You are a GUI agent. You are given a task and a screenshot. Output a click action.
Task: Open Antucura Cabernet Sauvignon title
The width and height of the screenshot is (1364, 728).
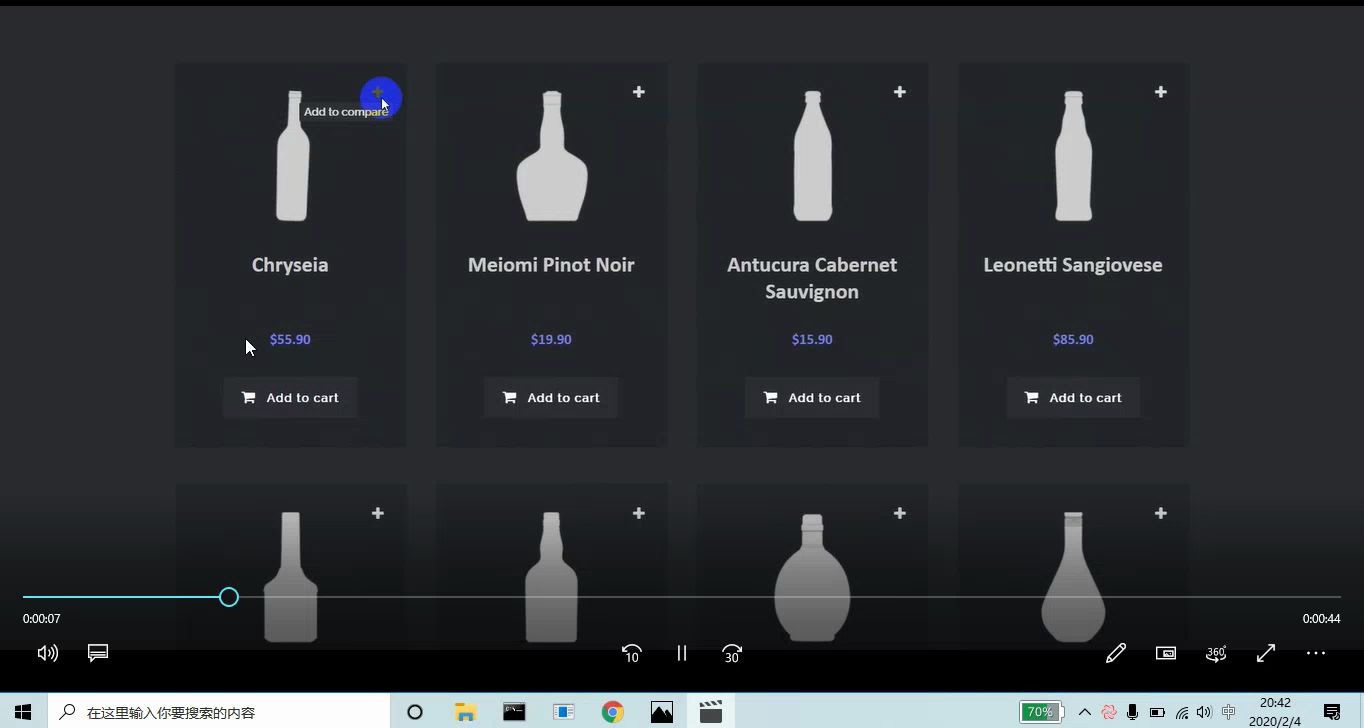point(812,278)
